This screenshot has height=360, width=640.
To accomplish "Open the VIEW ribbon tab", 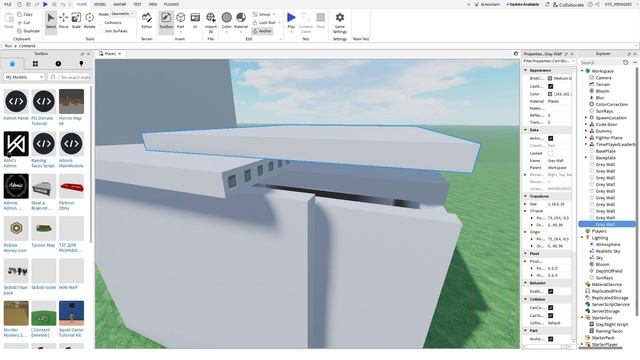I will point(153,4).
